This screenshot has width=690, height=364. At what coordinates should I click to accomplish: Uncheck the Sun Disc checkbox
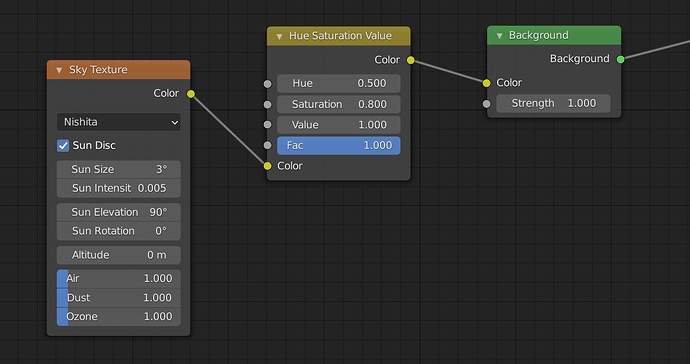tap(63, 145)
